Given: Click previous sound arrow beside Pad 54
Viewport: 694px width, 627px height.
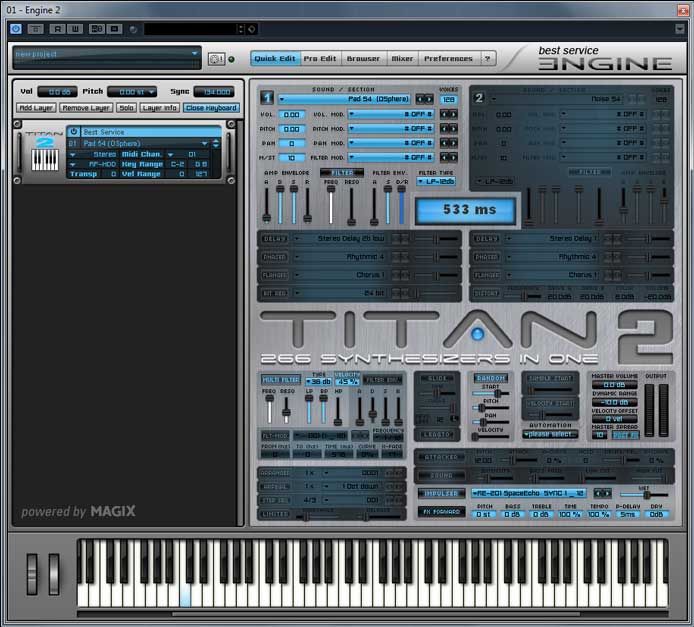Looking at the screenshot, I should [419, 99].
